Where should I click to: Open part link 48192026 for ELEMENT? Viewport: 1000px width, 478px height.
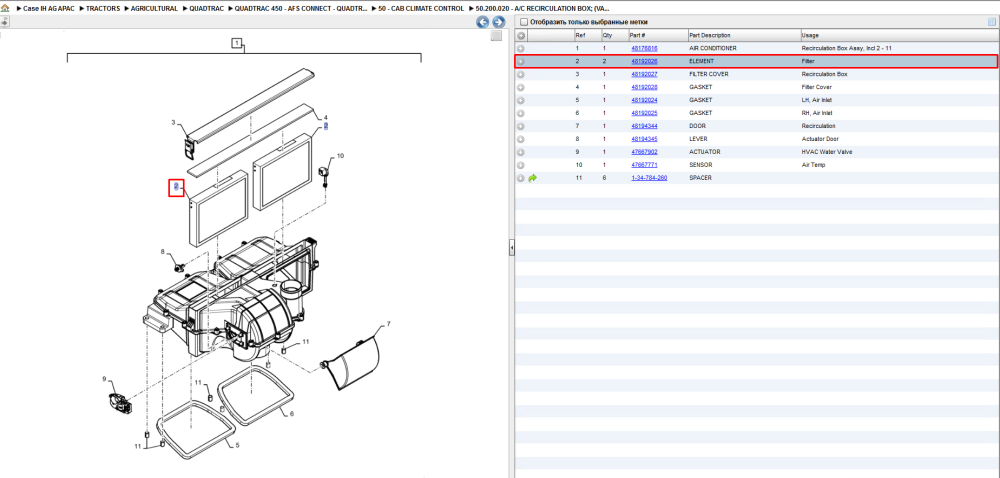click(x=644, y=61)
